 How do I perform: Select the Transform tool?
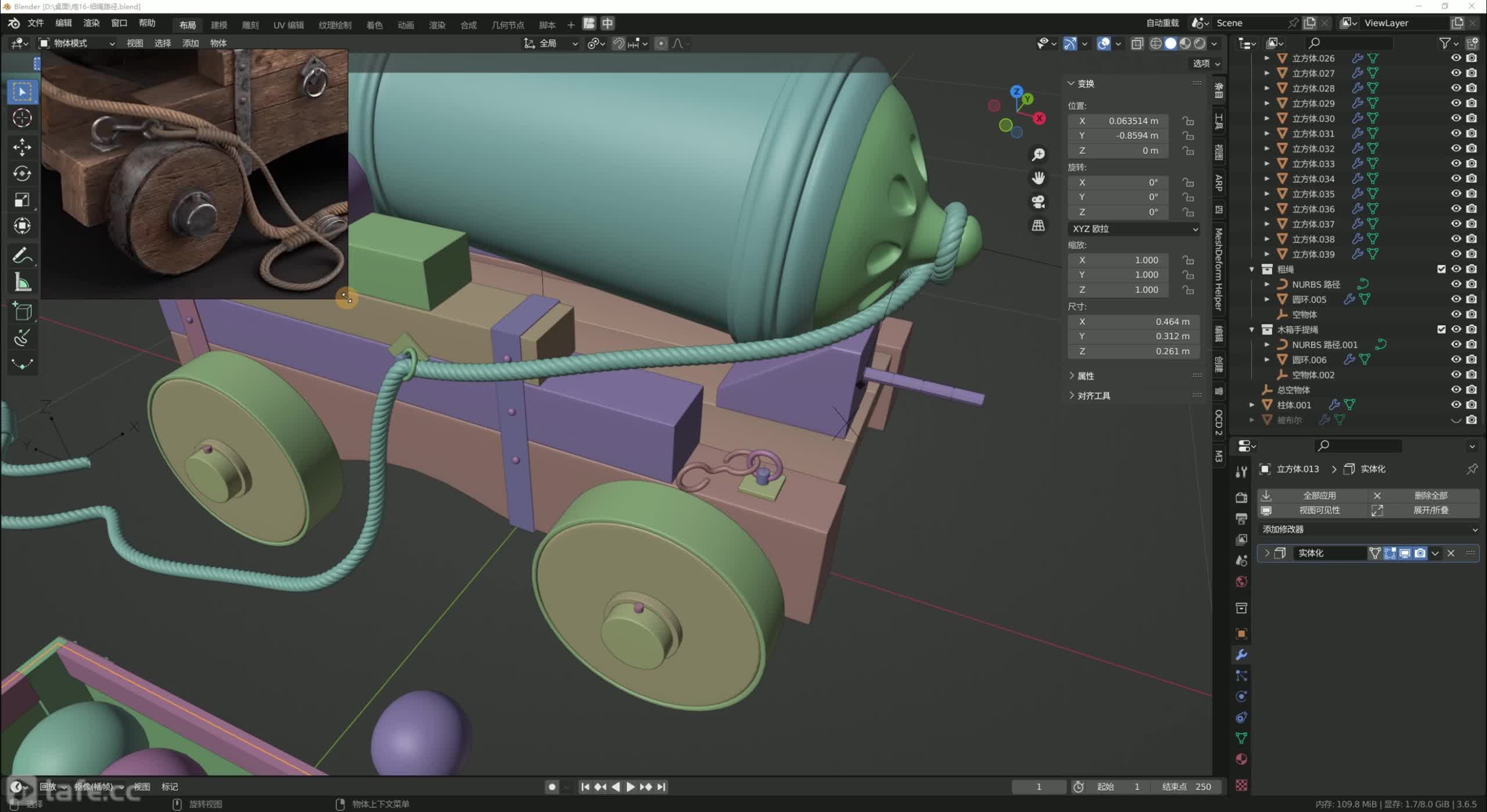(x=22, y=226)
